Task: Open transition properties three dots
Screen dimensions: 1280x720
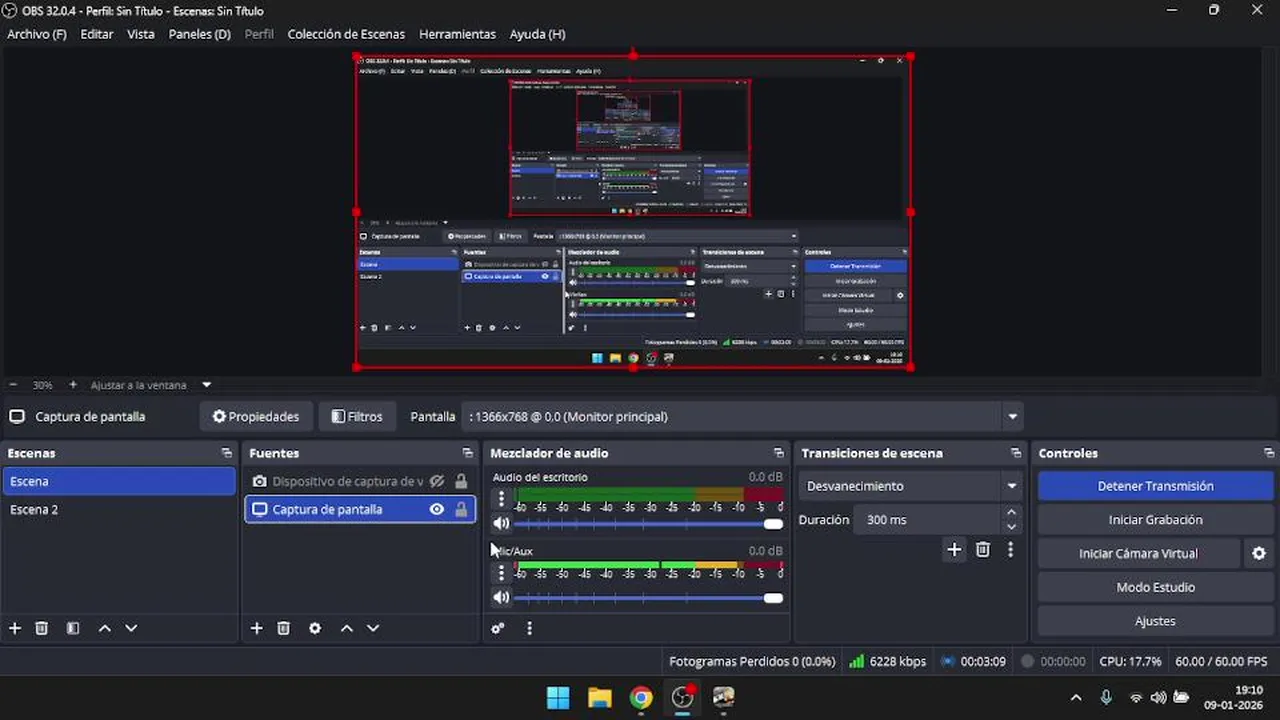Action: [x=1011, y=549]
